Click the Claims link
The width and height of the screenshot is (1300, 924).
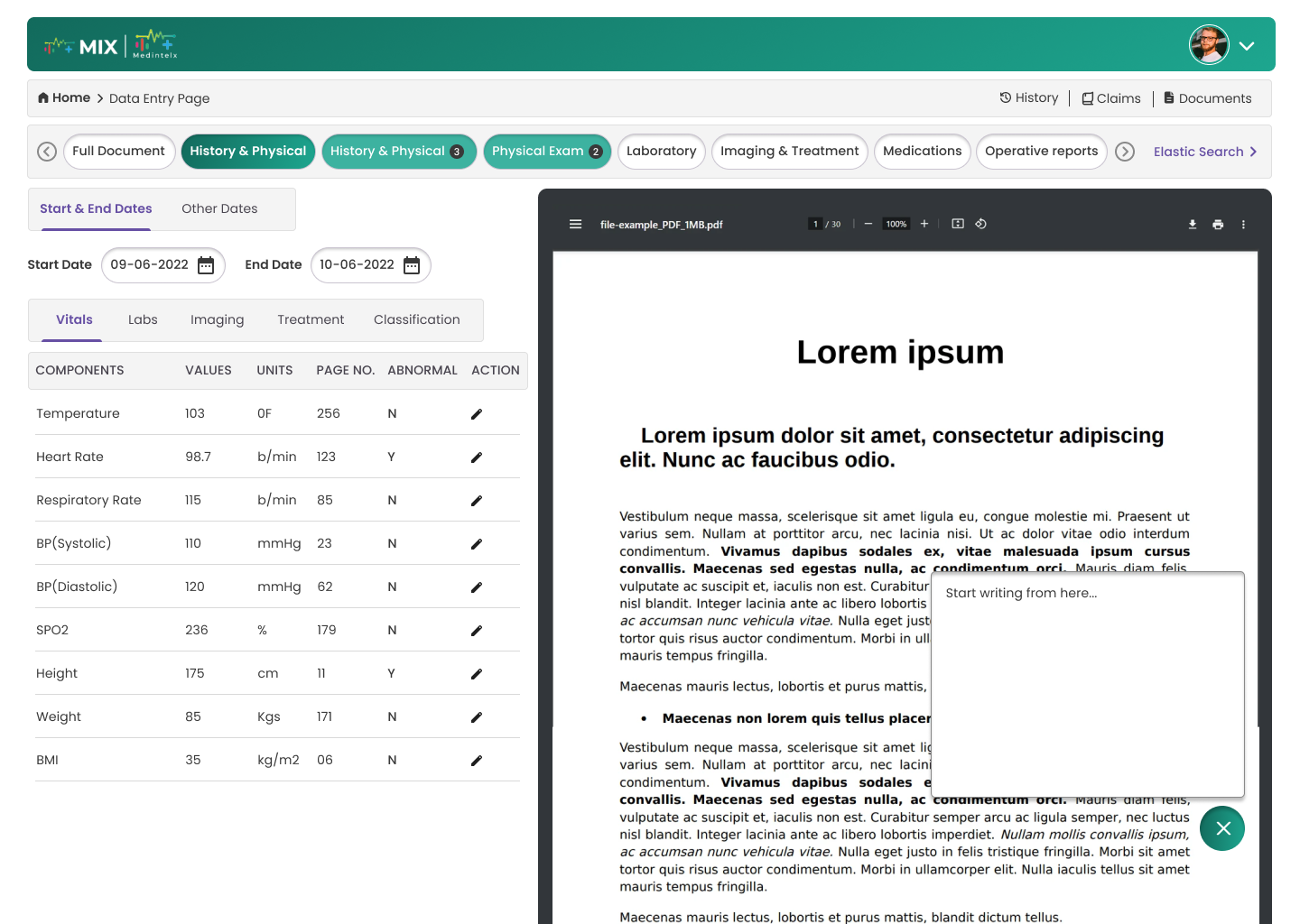(1111, 98)
